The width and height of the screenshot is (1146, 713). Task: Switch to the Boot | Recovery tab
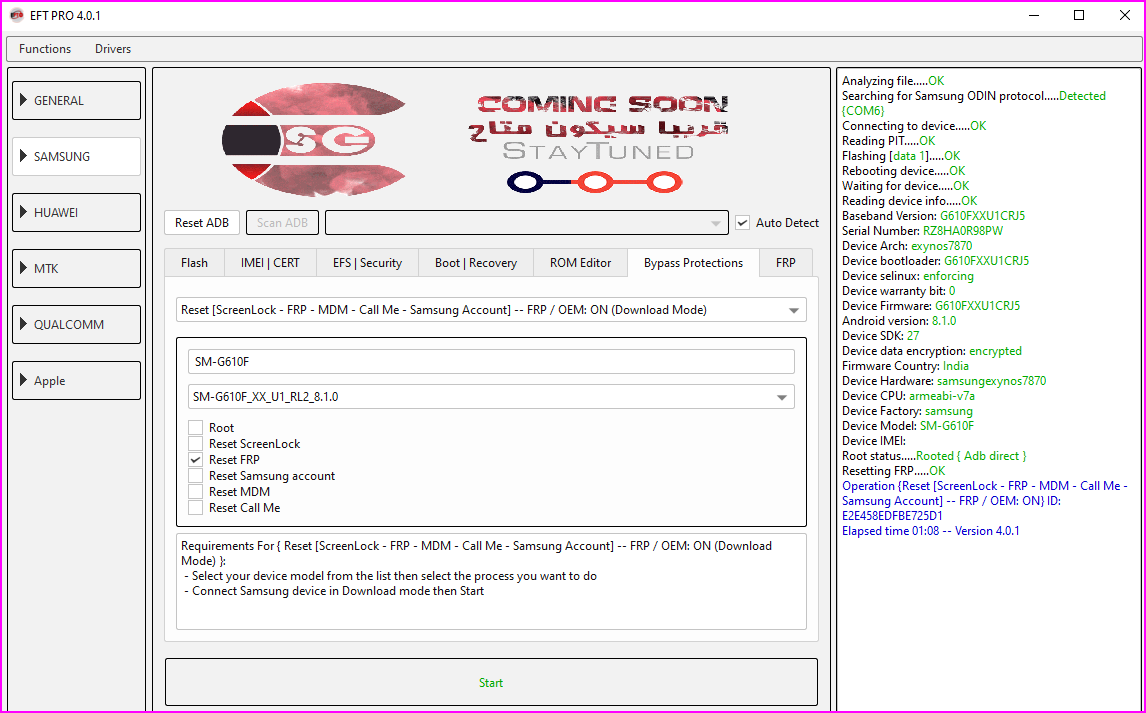[476, 263]
